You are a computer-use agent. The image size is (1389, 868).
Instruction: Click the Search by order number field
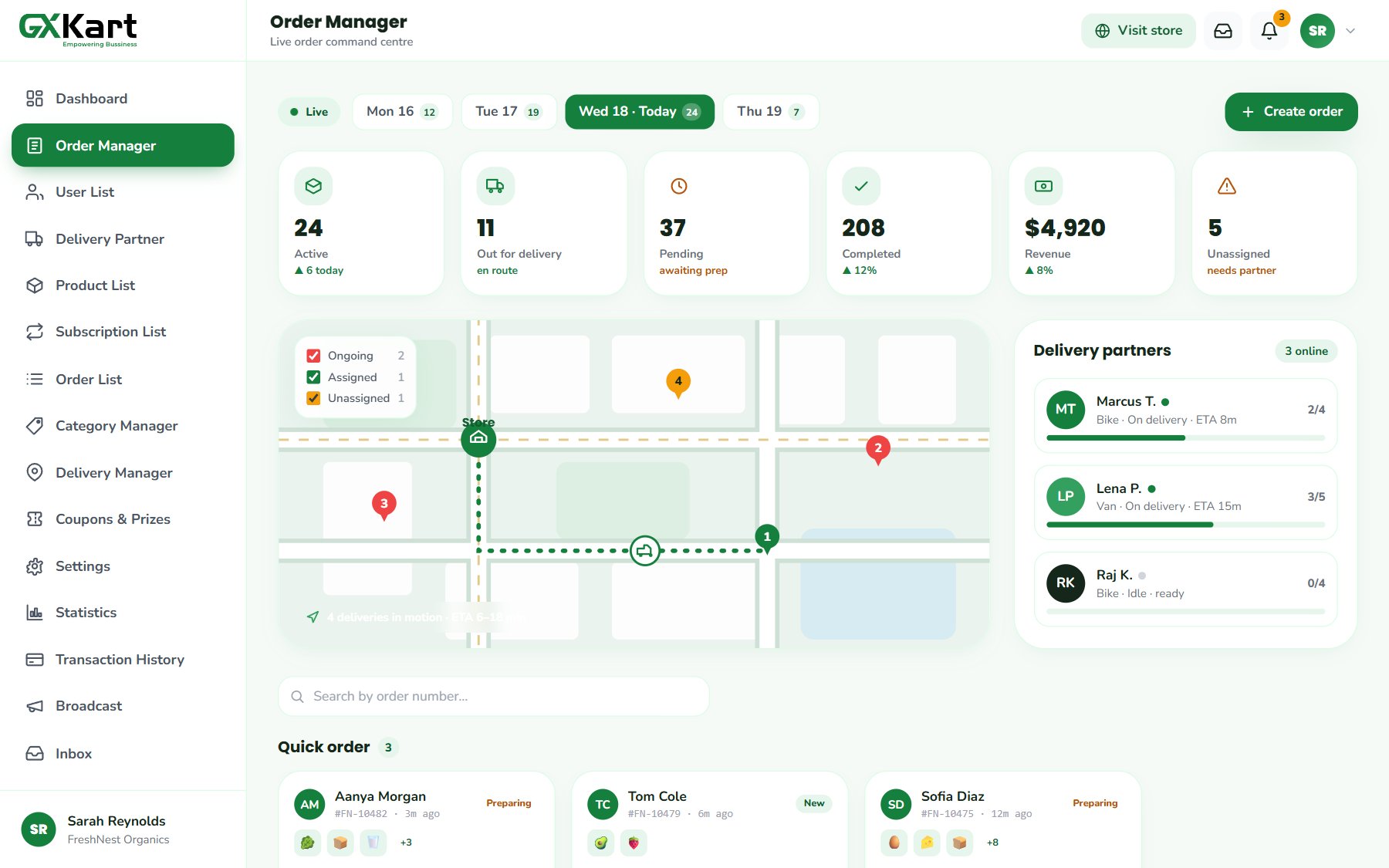click(494, 696)
